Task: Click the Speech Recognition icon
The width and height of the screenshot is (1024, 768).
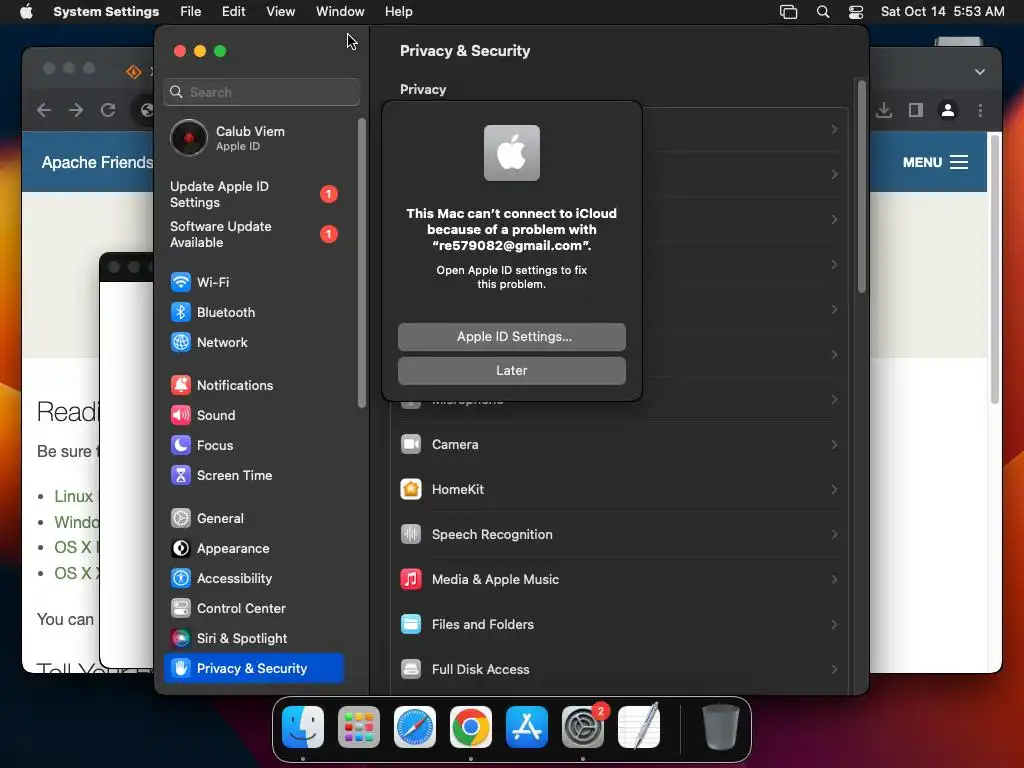Action: pos(411,535)
